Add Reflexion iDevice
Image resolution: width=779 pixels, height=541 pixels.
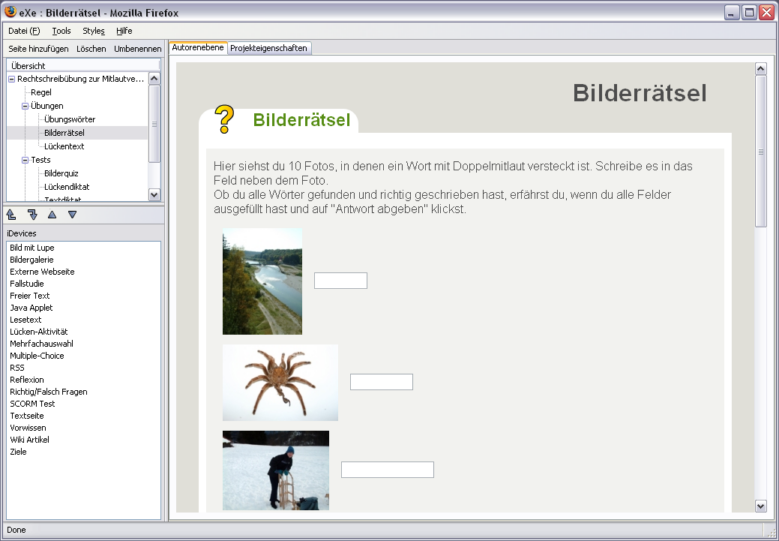pyautogui.click(x=27, y=380)
